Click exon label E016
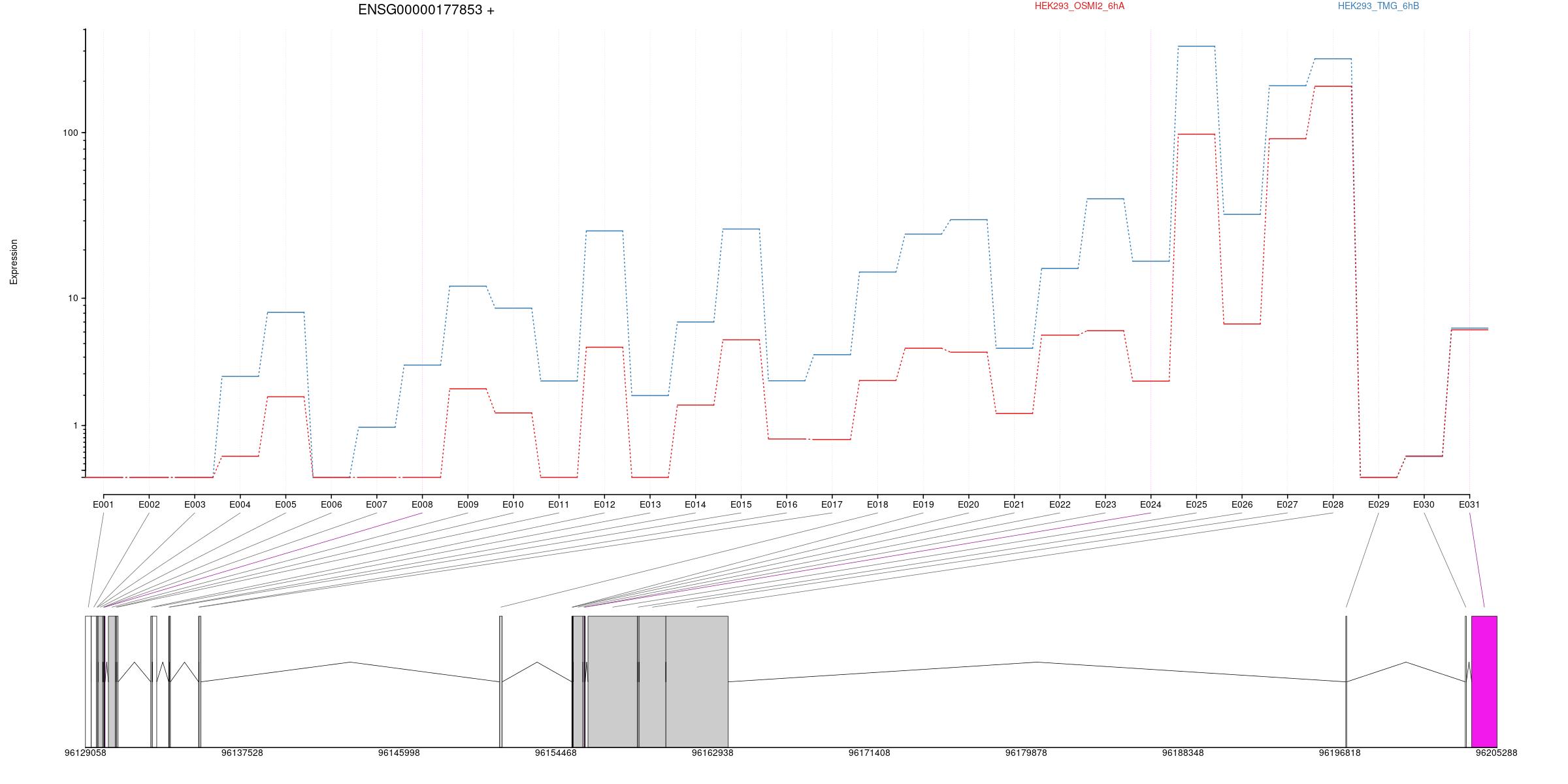 click(787, 504)
